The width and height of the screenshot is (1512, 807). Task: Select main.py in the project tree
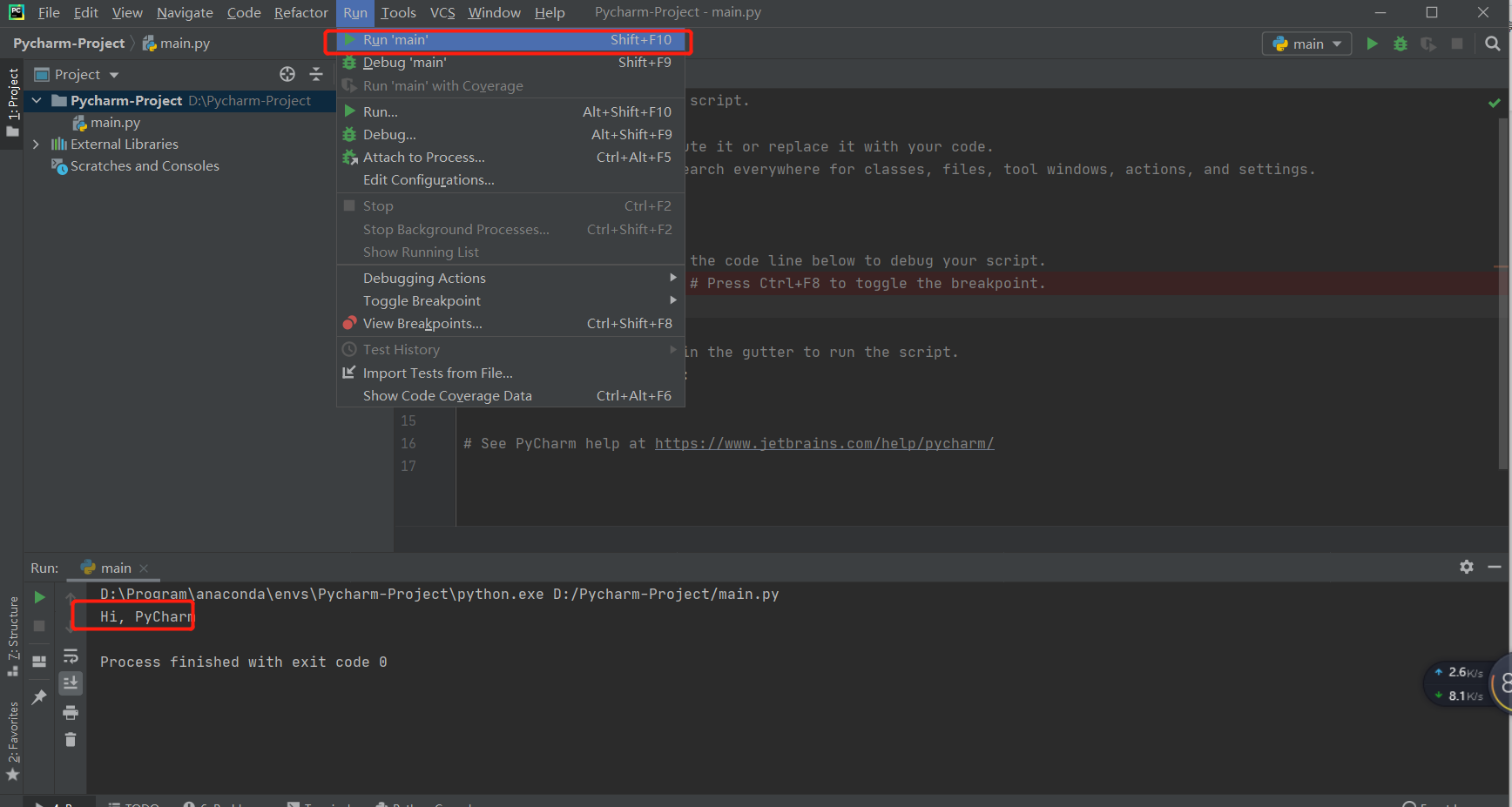[115, 123]
